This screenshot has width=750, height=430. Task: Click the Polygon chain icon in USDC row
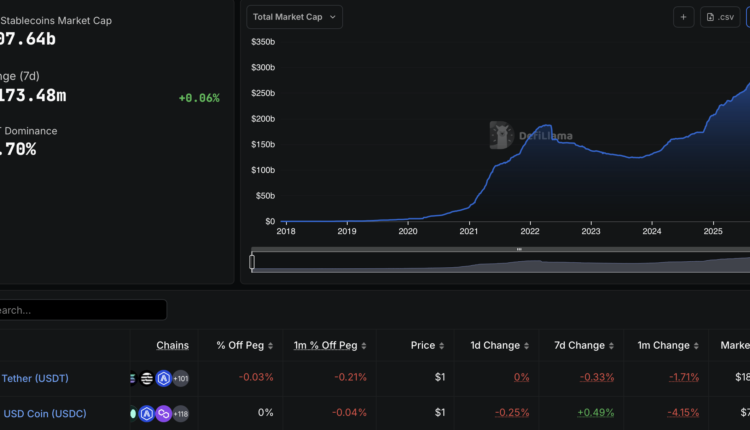point(164,413)
